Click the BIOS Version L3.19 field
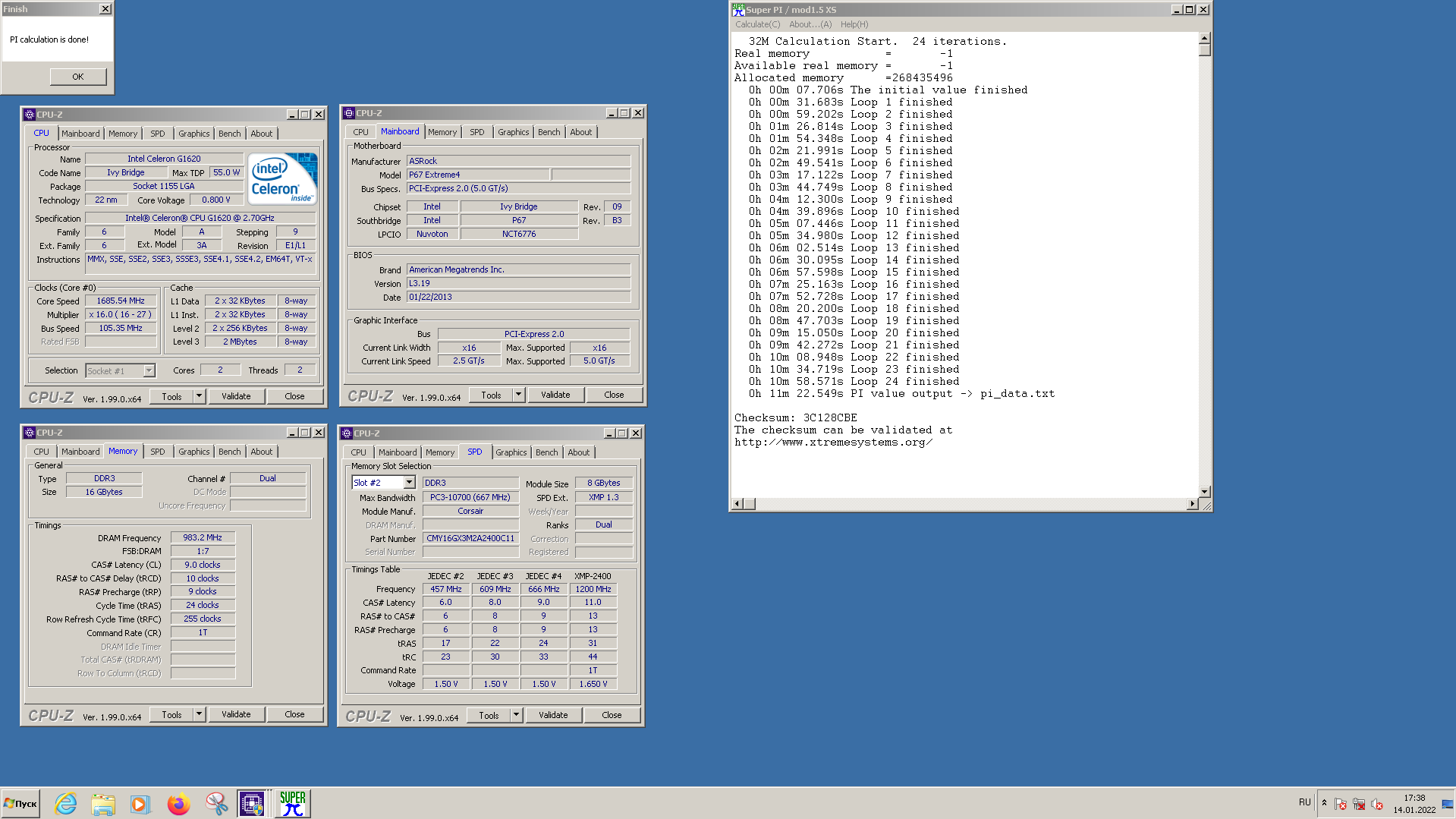The image size is (1456, 819). [518, 283]
